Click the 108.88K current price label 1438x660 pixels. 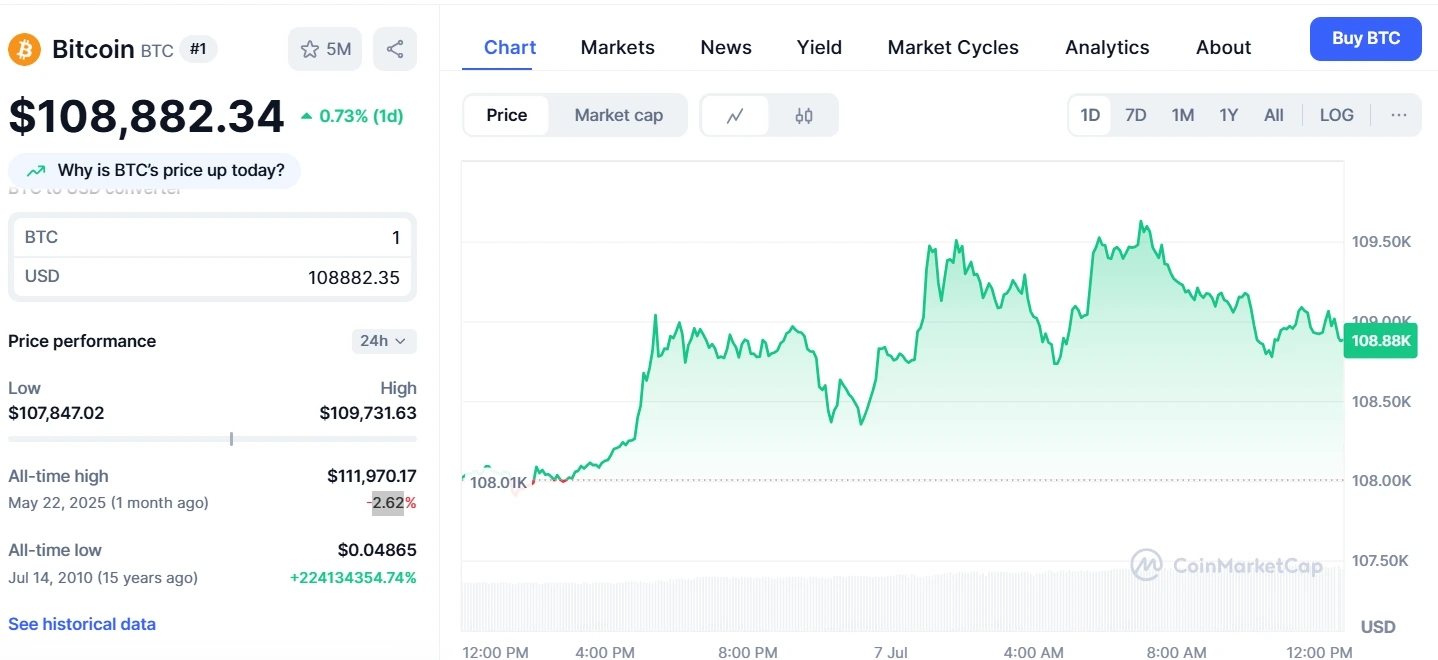coord(1381,341)
